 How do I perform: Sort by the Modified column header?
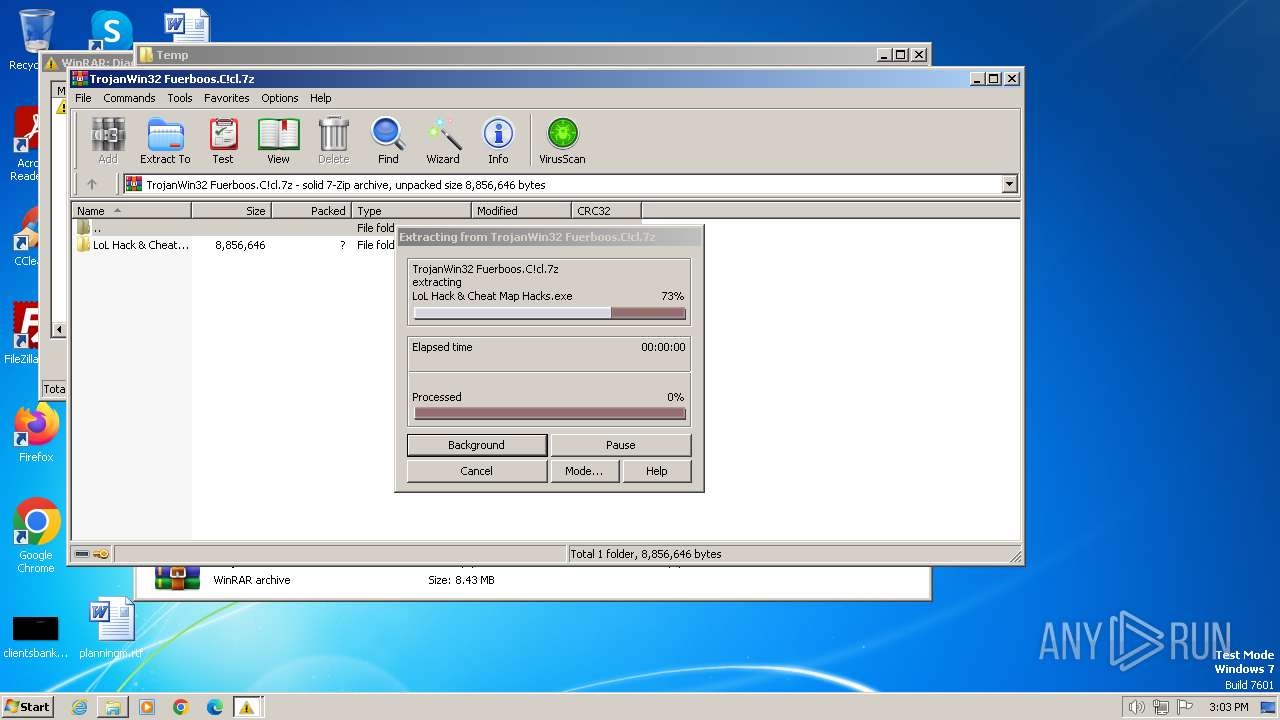click(x=521, y=211)
